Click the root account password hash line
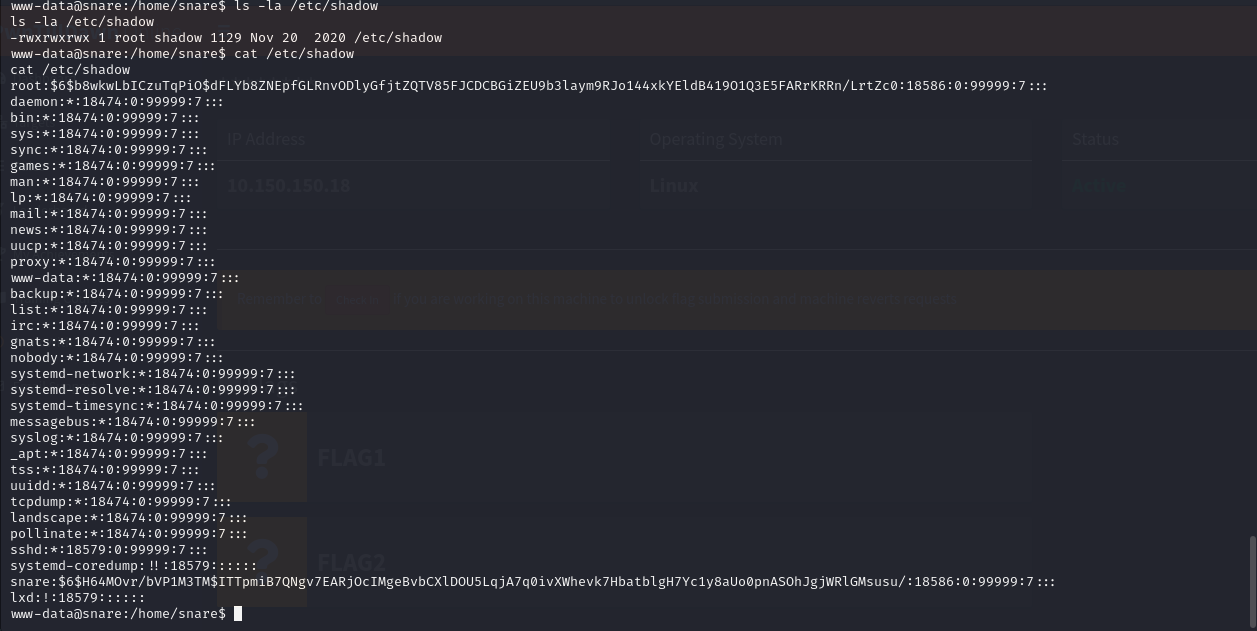This screenshot has height=631, width=1257. (x=528, y=86)
